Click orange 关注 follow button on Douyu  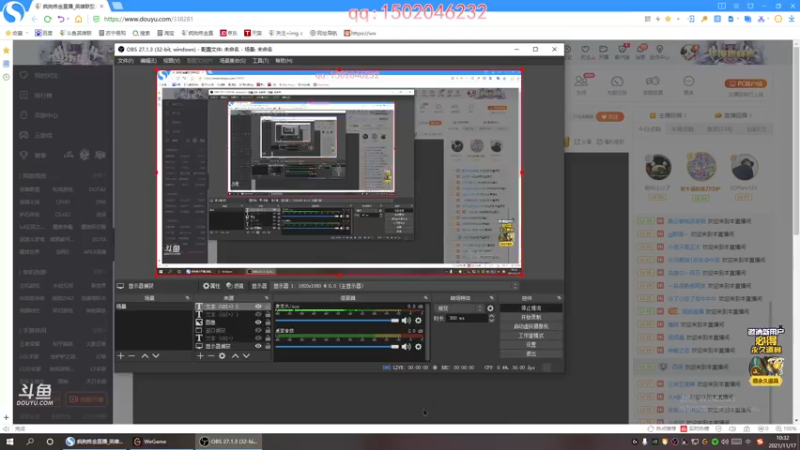tap(610, 117)
